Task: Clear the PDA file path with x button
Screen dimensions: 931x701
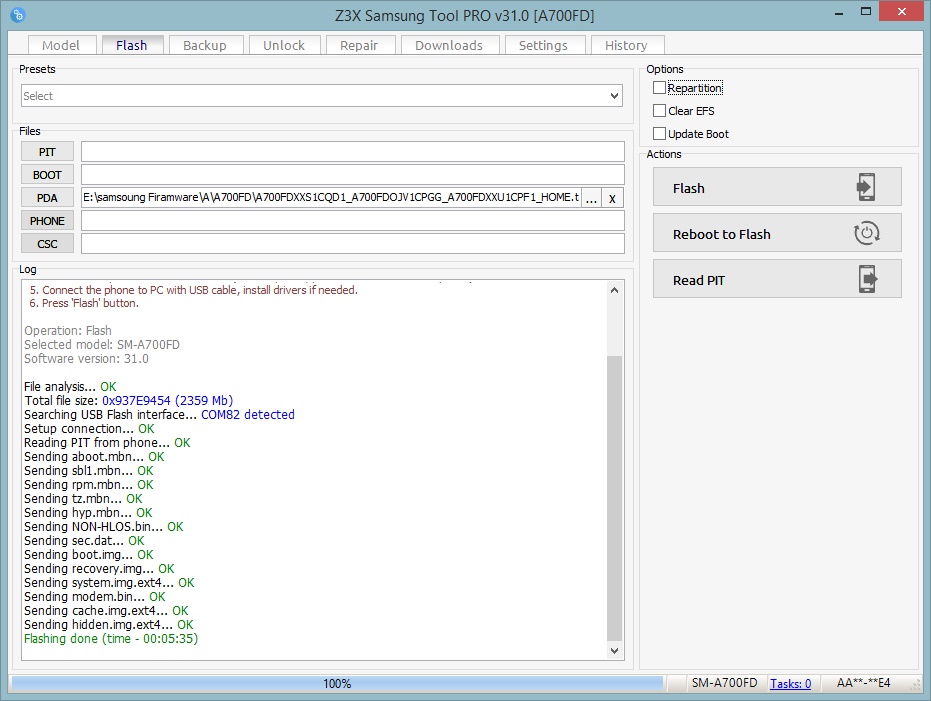Action: click(612, 198)
